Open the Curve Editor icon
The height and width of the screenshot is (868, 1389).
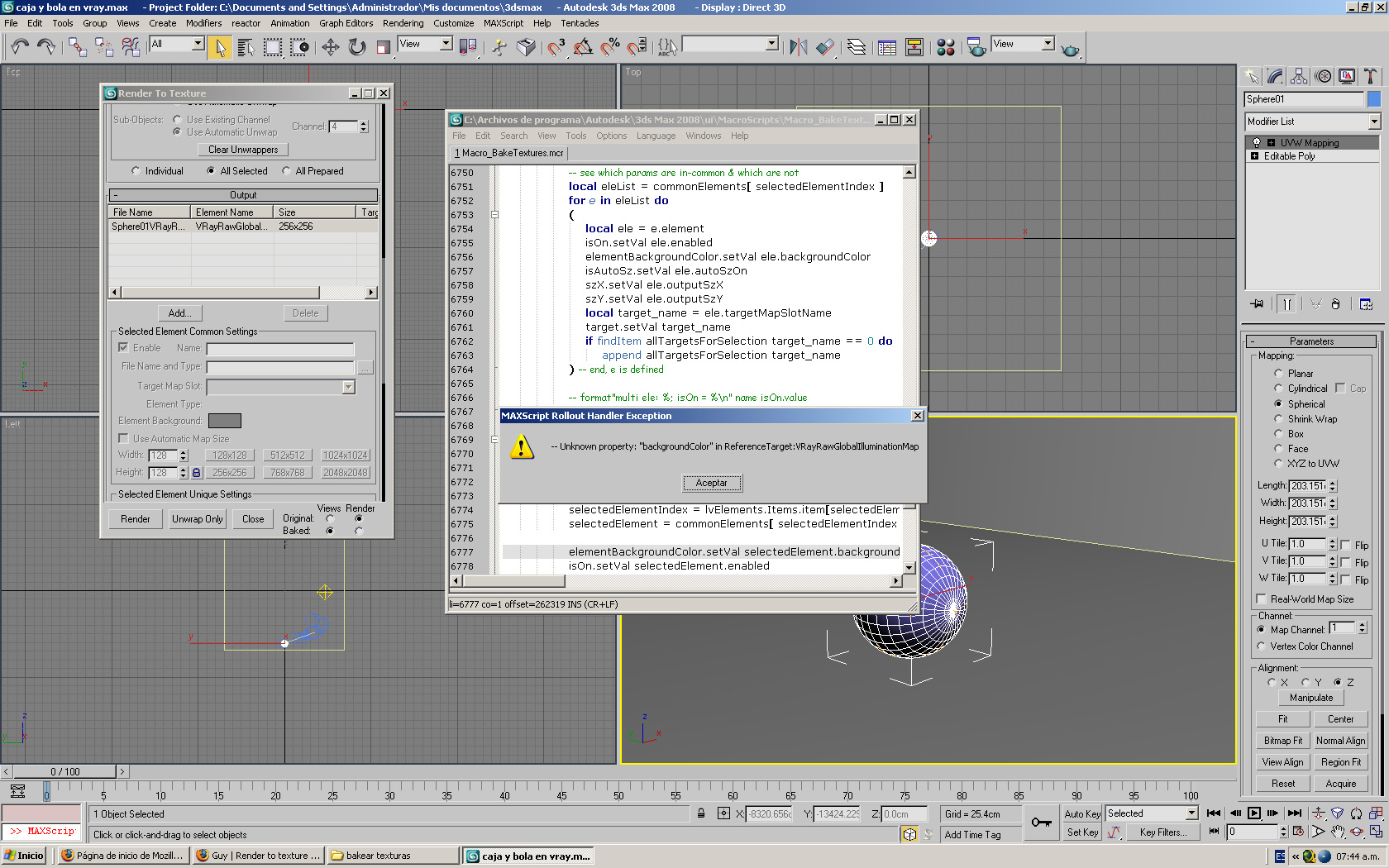887,47
